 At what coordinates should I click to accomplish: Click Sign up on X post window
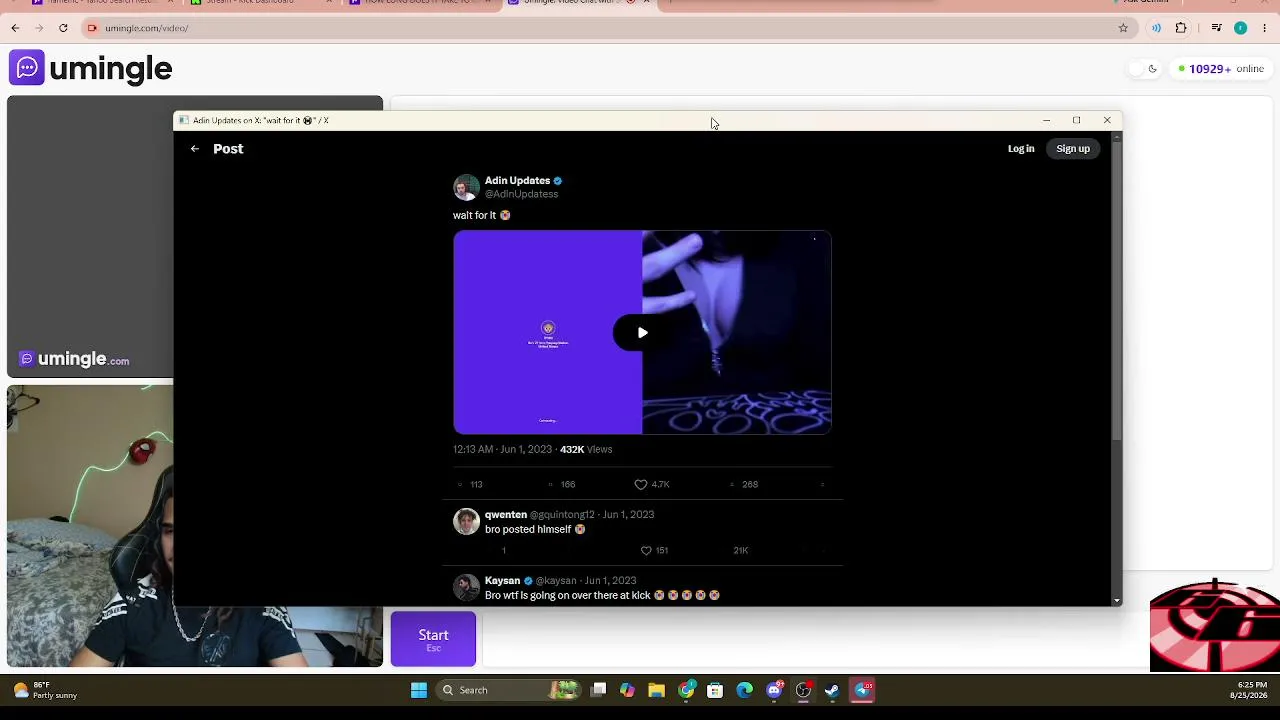[1073, 149]
